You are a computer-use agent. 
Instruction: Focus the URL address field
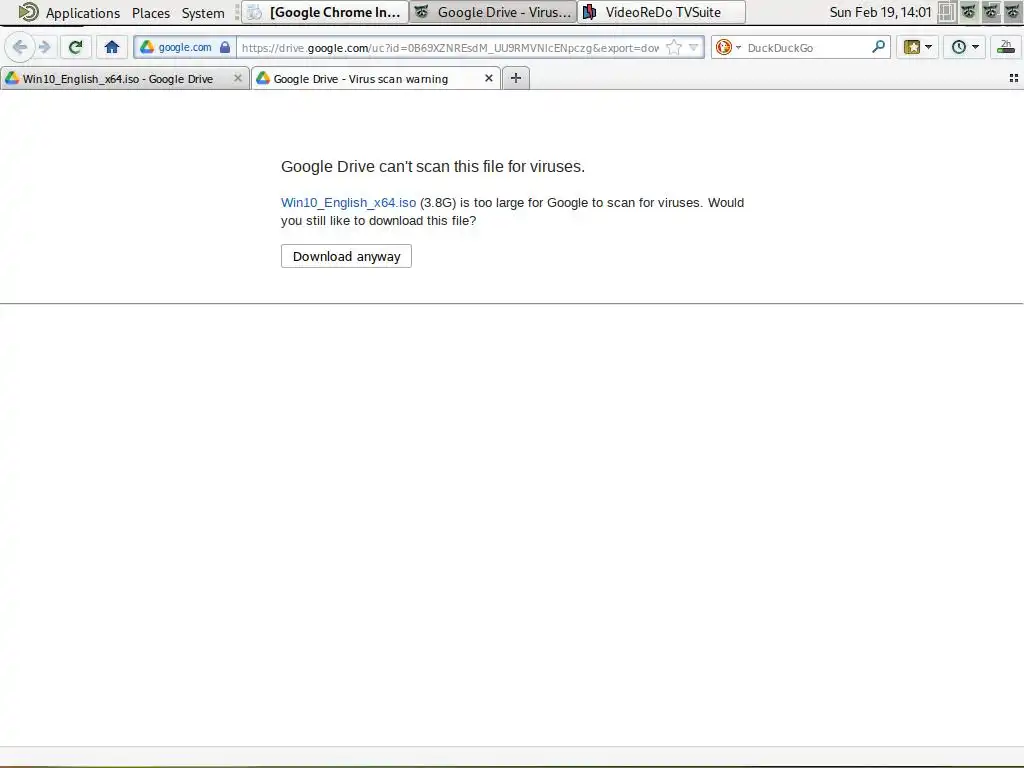pos(450,48)
